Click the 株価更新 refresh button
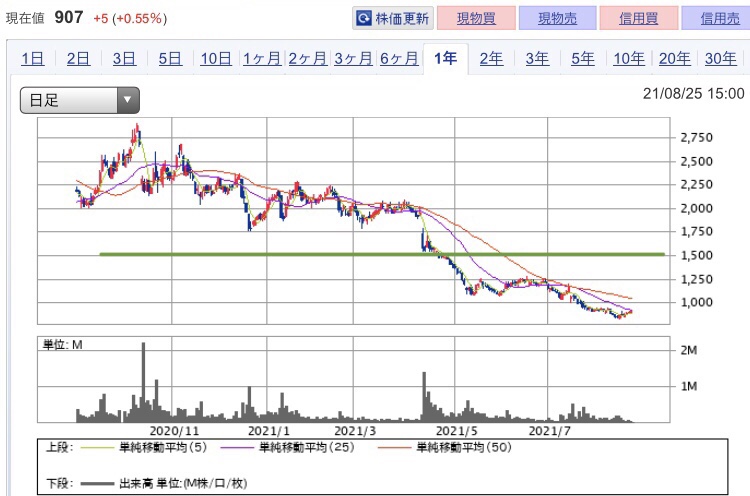This screenshot has height=496, width=750. click(x=393, y=18)
